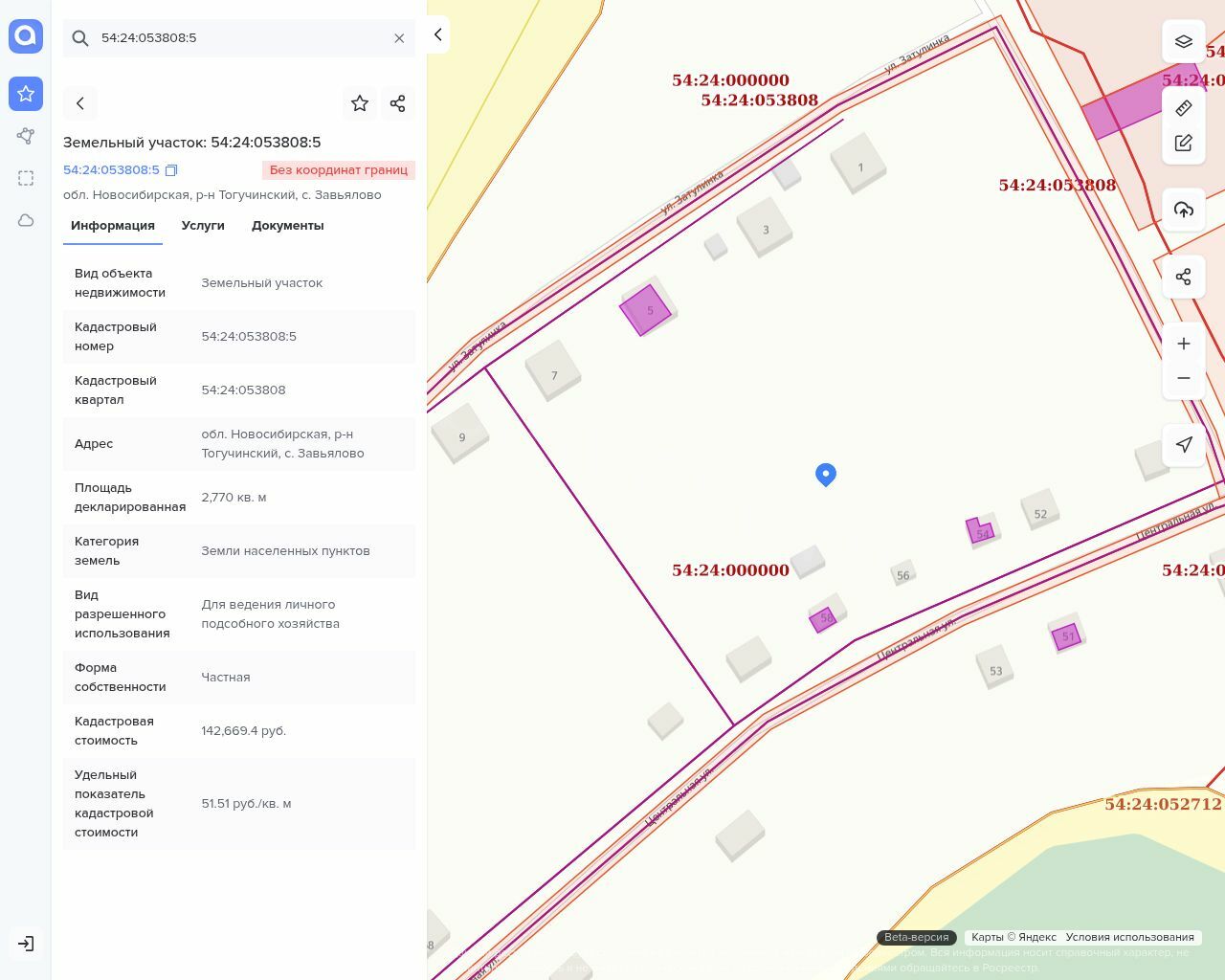Clear the search field text
The width and height of the screenshot is (1225, 980).
(399, 38)
